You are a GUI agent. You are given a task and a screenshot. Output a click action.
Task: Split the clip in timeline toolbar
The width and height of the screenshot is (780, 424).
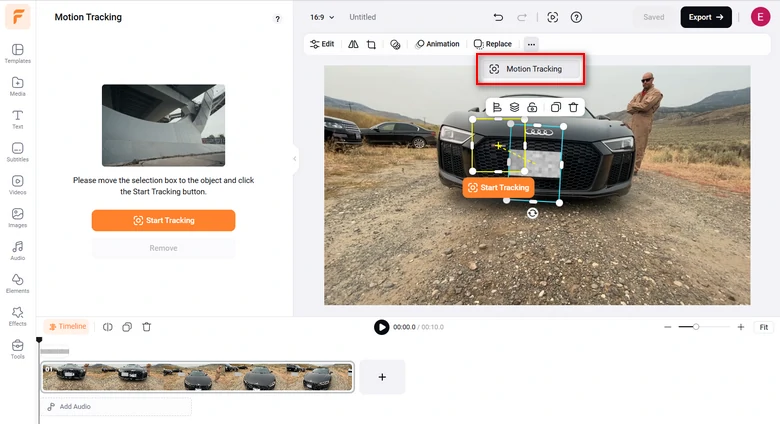pos(107,327)
